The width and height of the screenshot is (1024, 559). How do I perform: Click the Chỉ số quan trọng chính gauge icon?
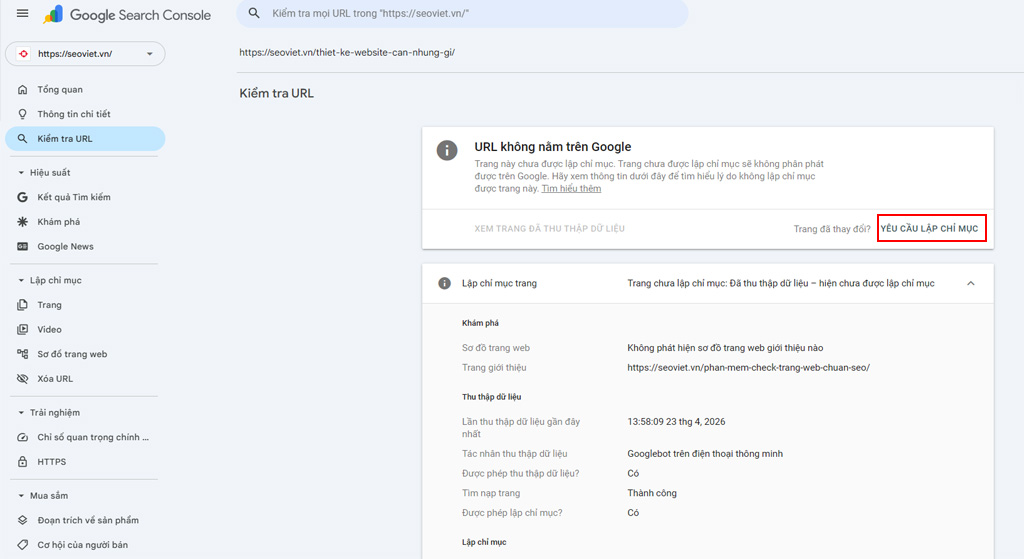point(22,438)
